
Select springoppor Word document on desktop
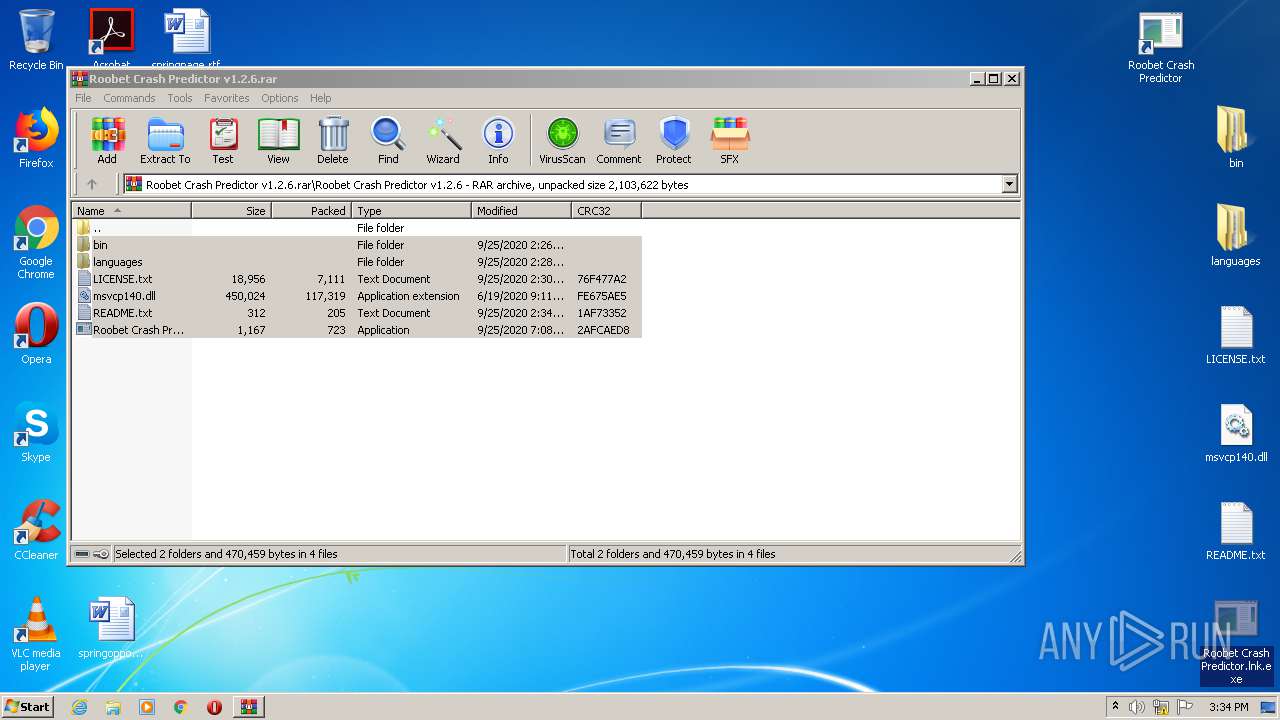tap(111, 628)
